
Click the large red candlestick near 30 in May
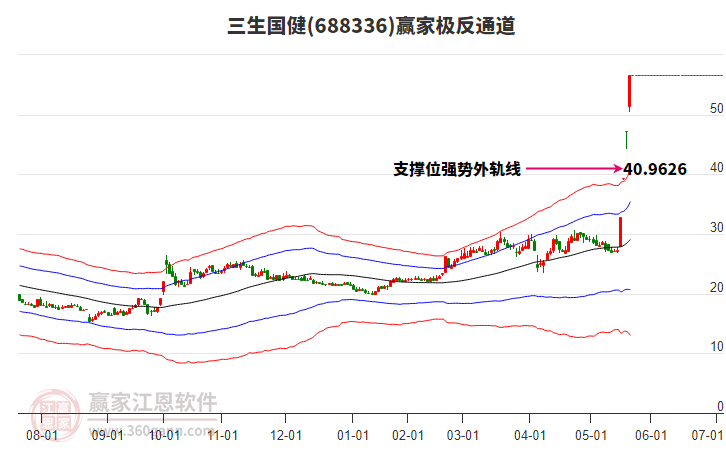click(x=620, y=232)
